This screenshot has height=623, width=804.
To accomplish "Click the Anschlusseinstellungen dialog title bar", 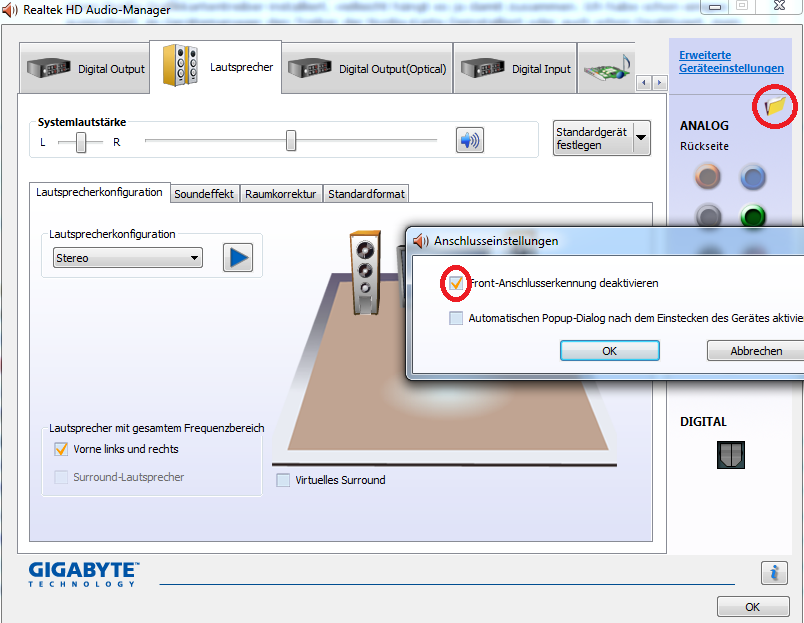I will (605, 241).
